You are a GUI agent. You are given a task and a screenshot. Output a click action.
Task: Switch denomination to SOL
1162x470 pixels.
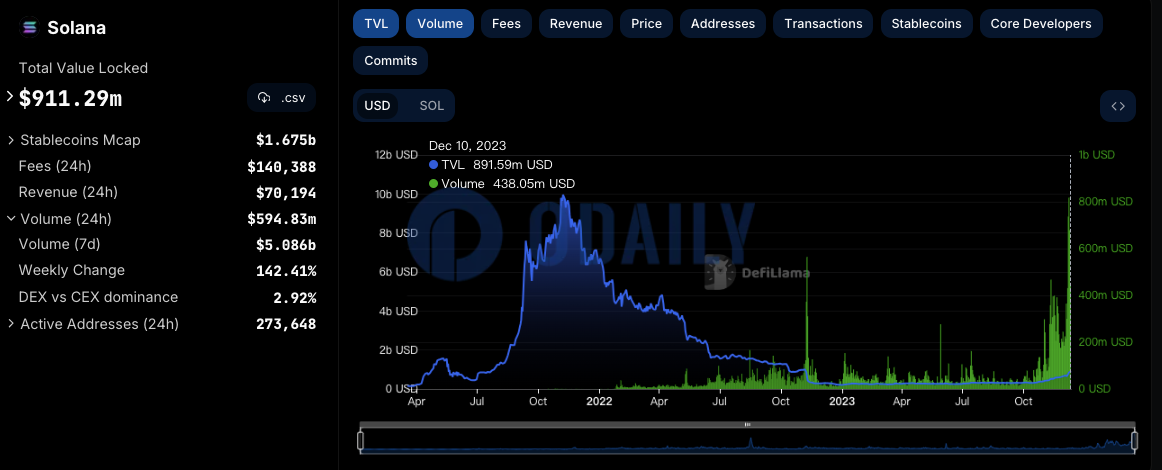click(431, 106)
